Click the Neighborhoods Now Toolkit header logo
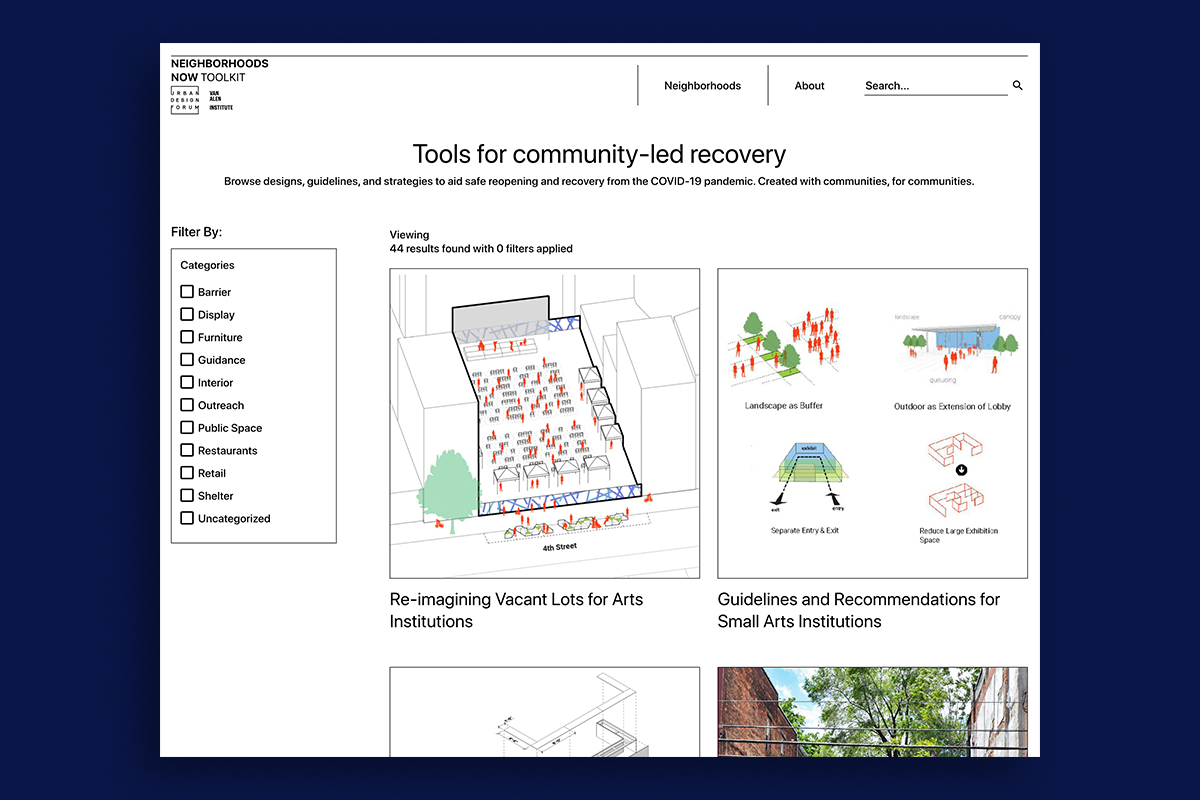This screenshot has height=800, width=1200. point(207,70)
